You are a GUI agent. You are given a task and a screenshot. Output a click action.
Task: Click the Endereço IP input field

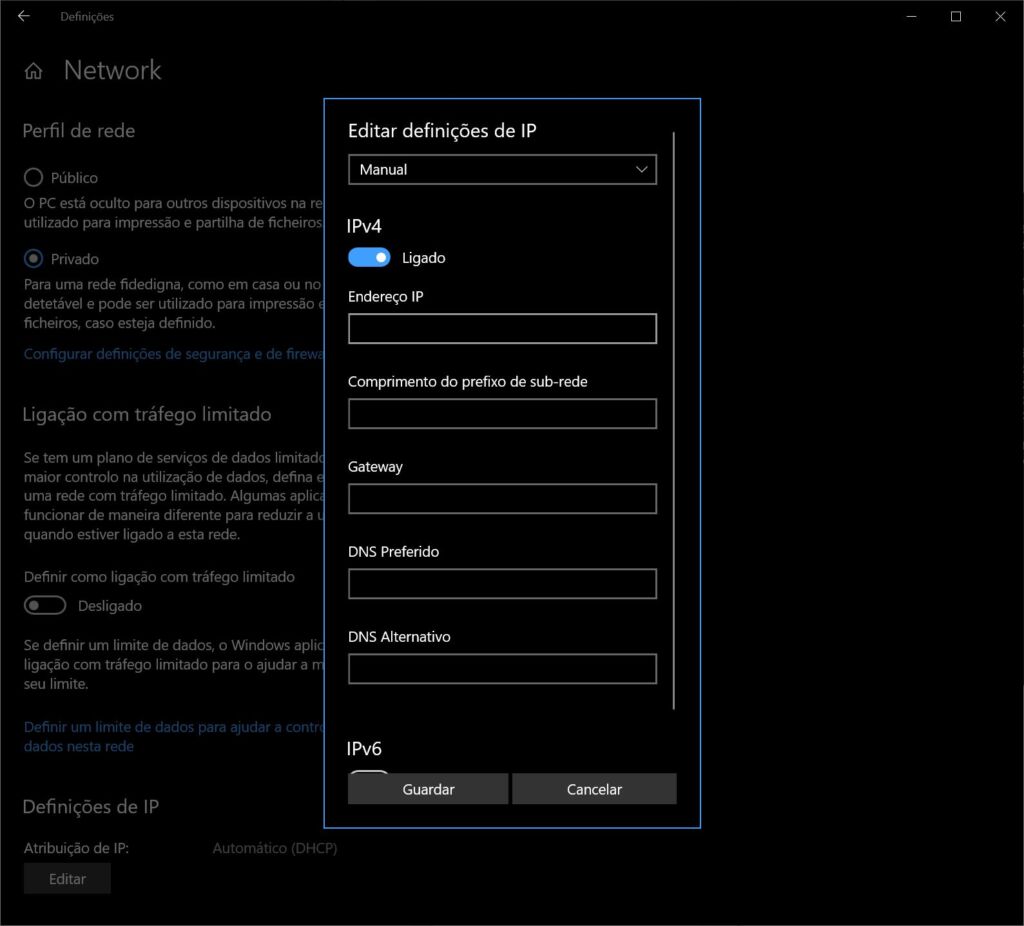click(502, 329)
